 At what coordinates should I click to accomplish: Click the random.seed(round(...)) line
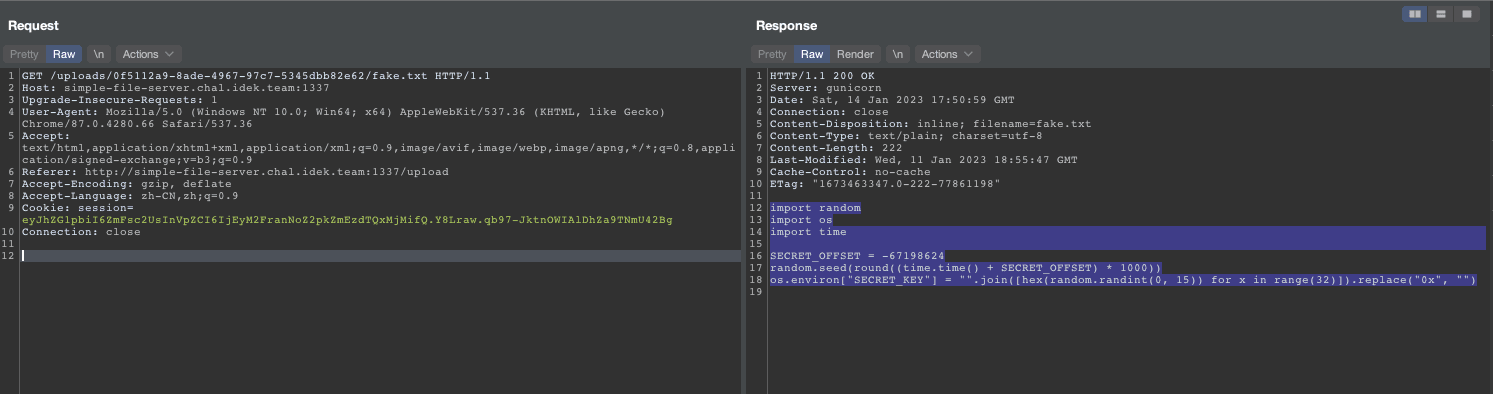pyautogui.click(x=966, y=268)
